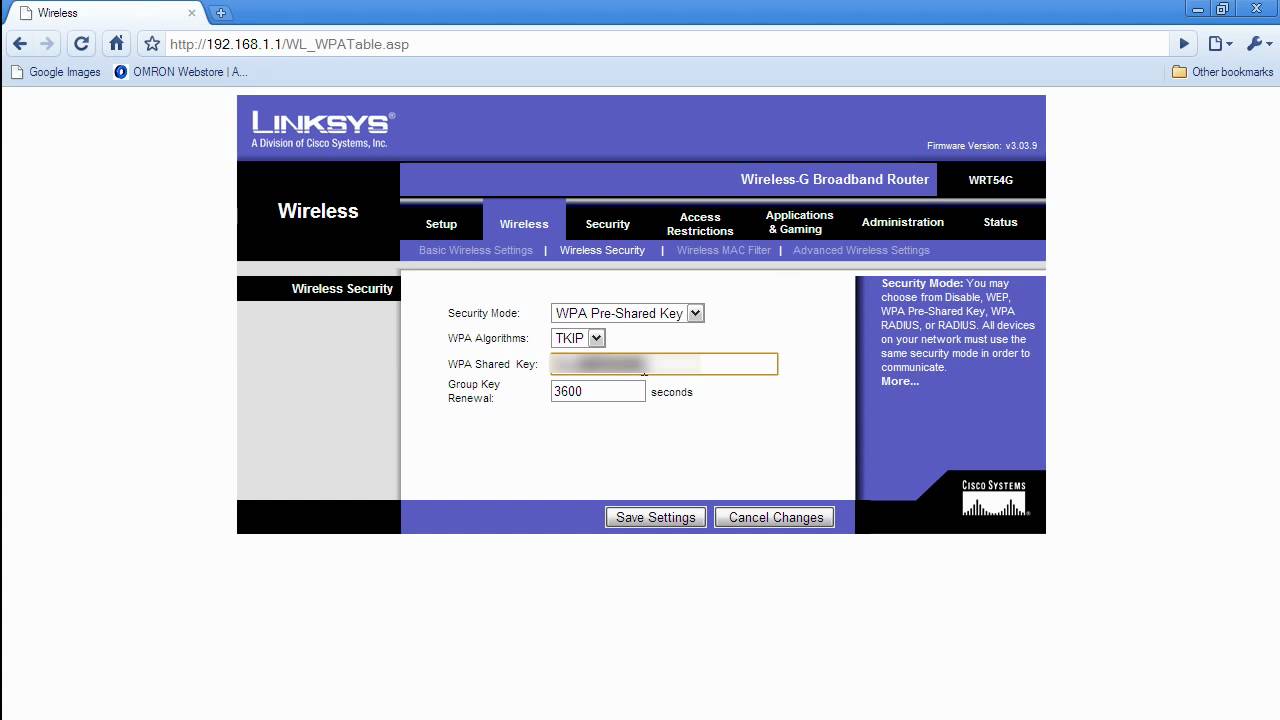Screen dimensions: 1280x720
Task: Click the Group Key Renewal field
Action: (x=598, y=391)
